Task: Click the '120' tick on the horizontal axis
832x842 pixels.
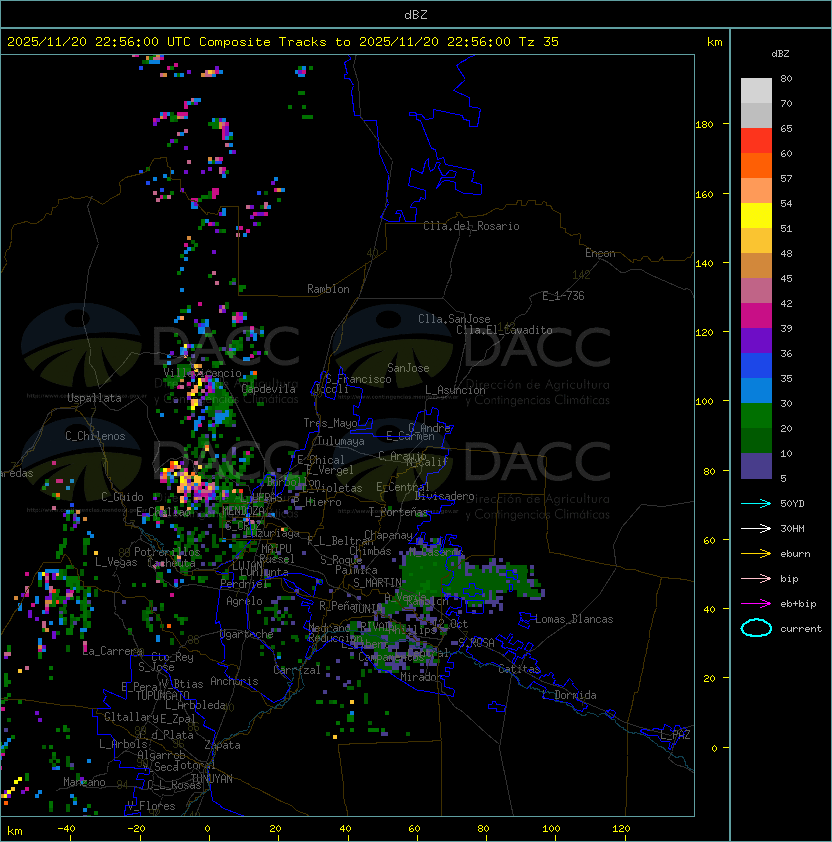Action: [621, 829]
